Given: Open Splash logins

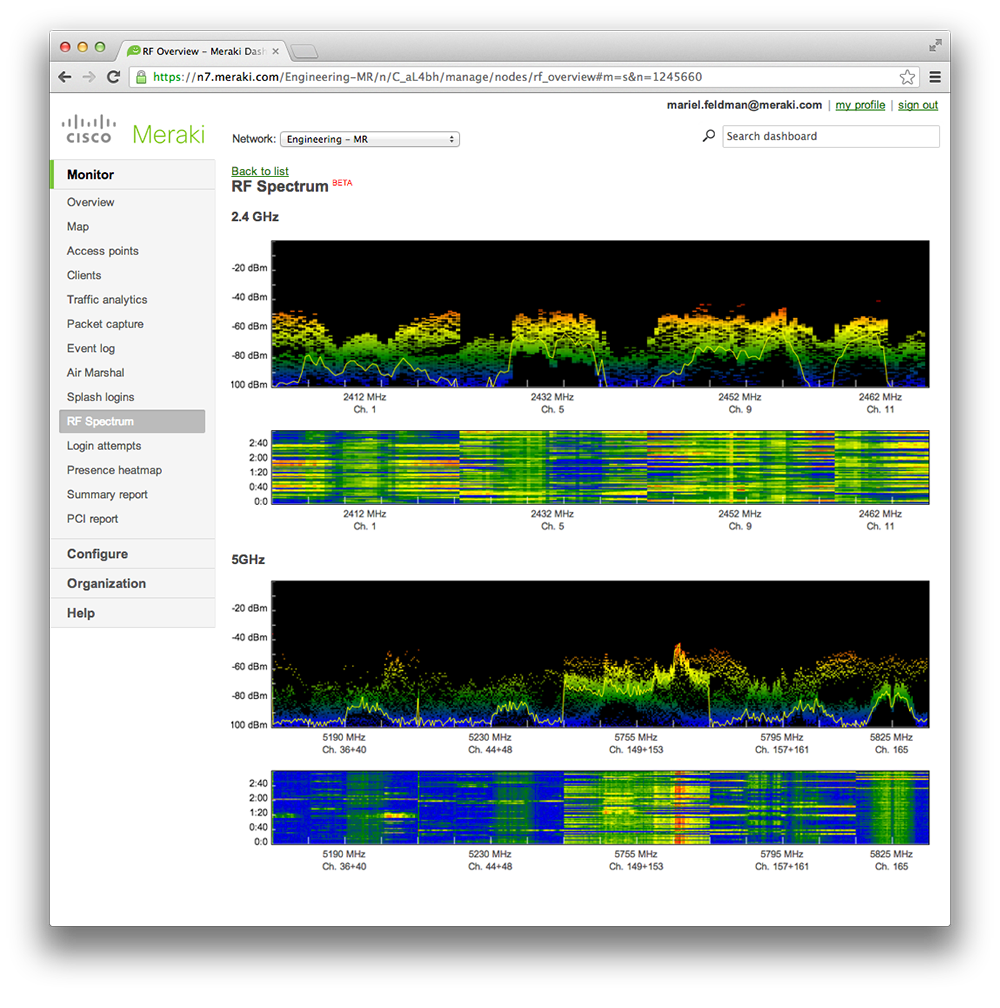Looking at the screenshot, I should 100,397.
